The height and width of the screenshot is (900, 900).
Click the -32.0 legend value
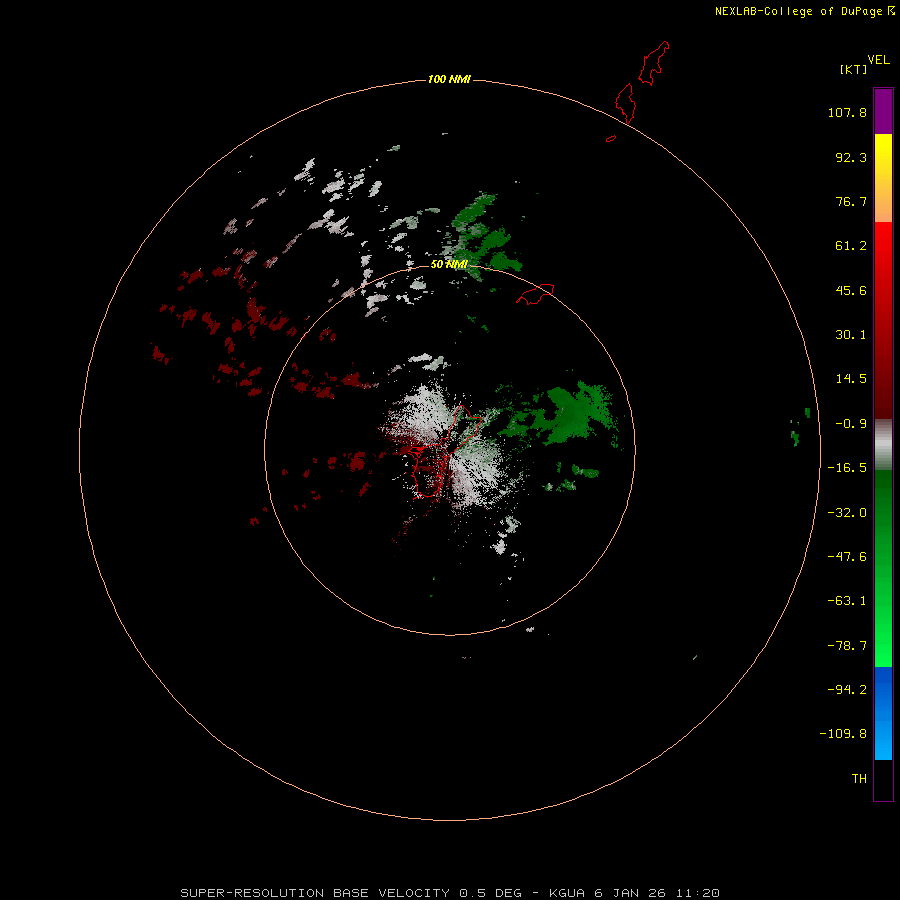click(847, 513)
